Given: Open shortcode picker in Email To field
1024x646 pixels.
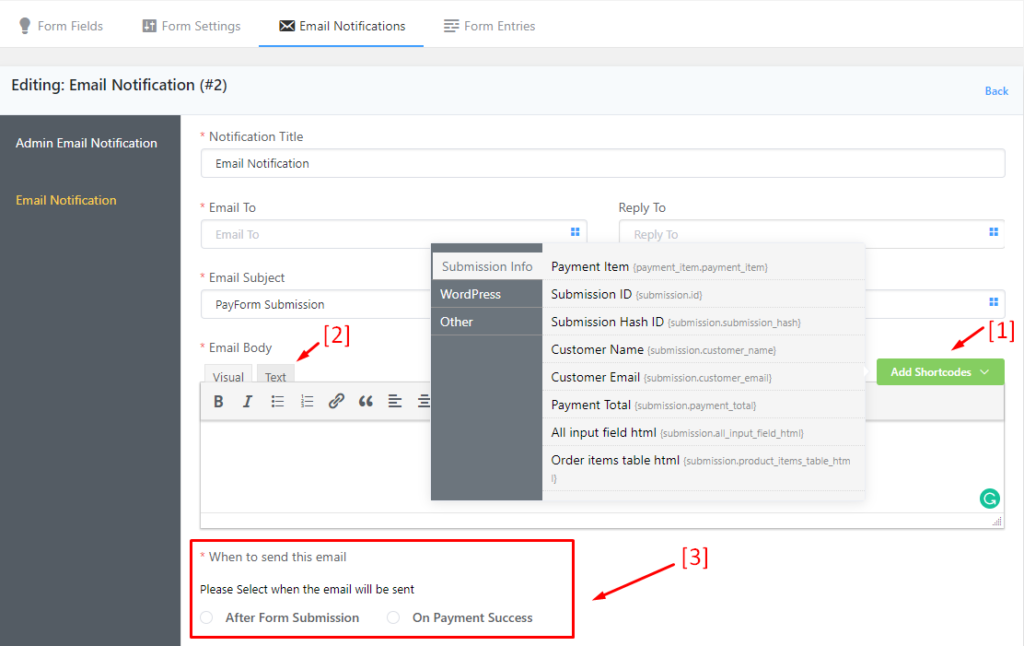Looking at the screenshot, I should pyautogui.click(x=575, y=232).
